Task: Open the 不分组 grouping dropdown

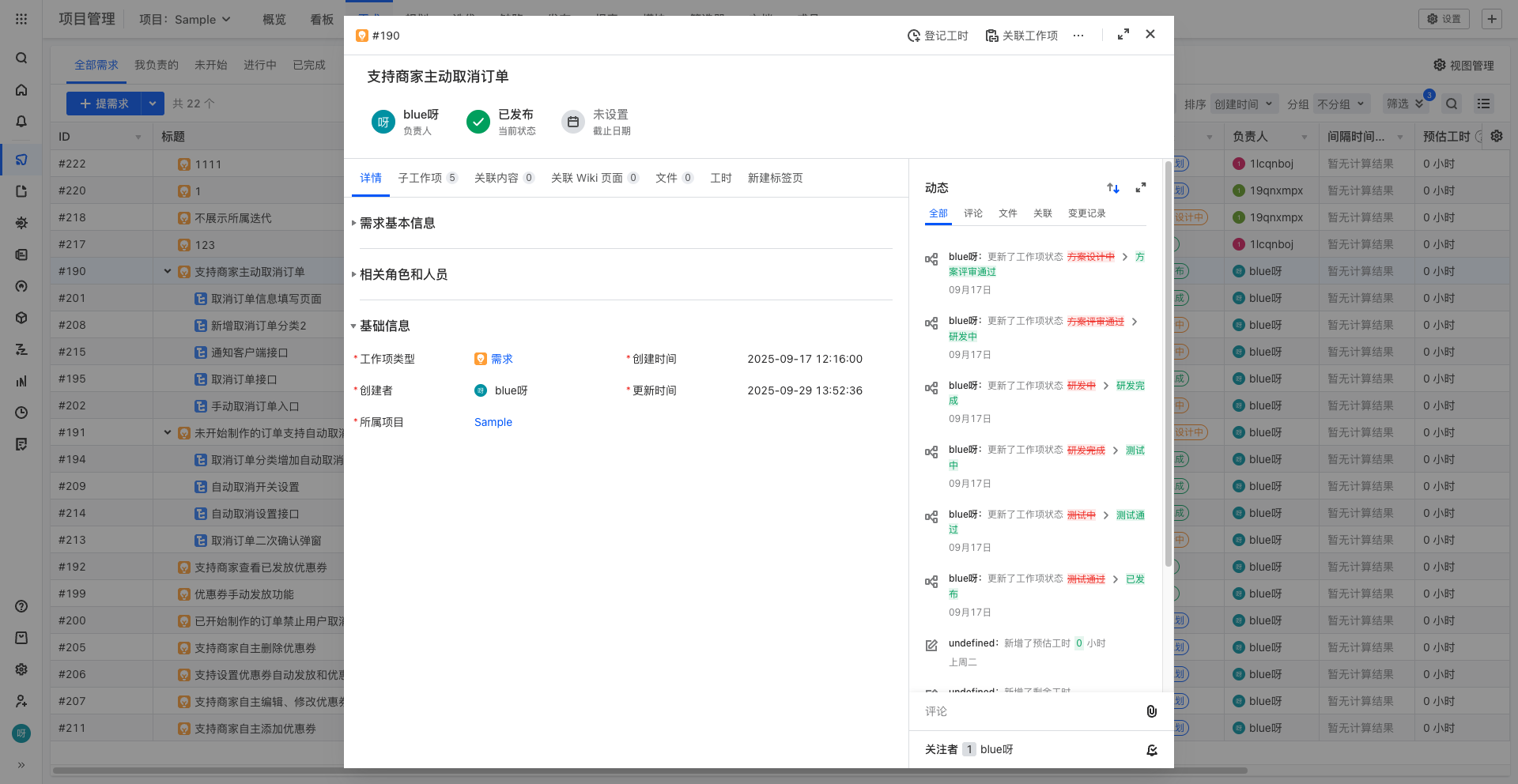Action: (1342, 104)
